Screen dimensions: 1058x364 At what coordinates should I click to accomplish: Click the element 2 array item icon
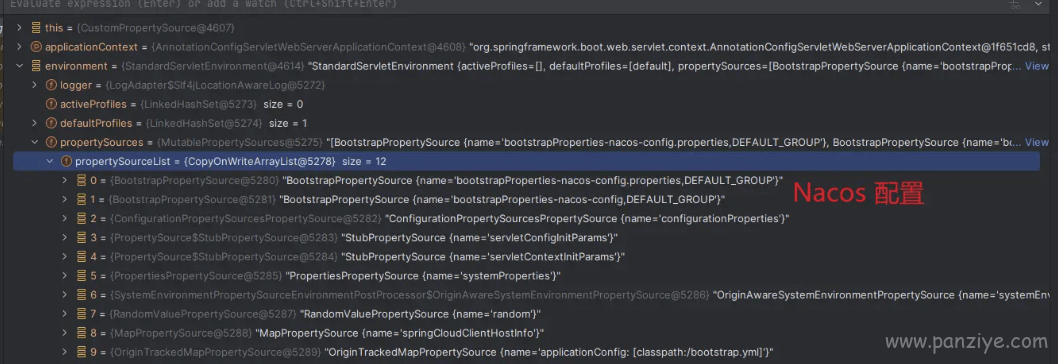click(82, 219)
